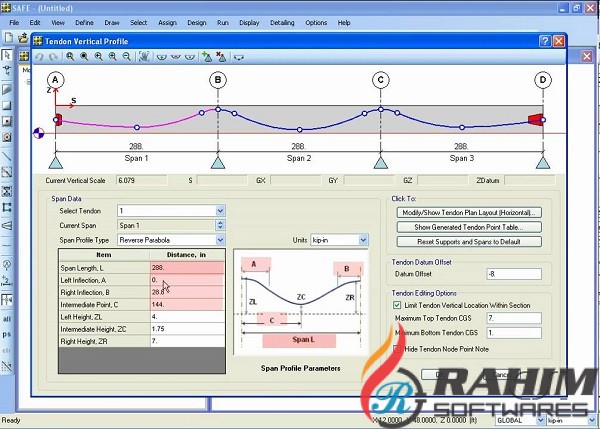600x429 pixels.
Task: Click the Maximum Top Tendon CGS field
Action: click(x=514, y=318)
